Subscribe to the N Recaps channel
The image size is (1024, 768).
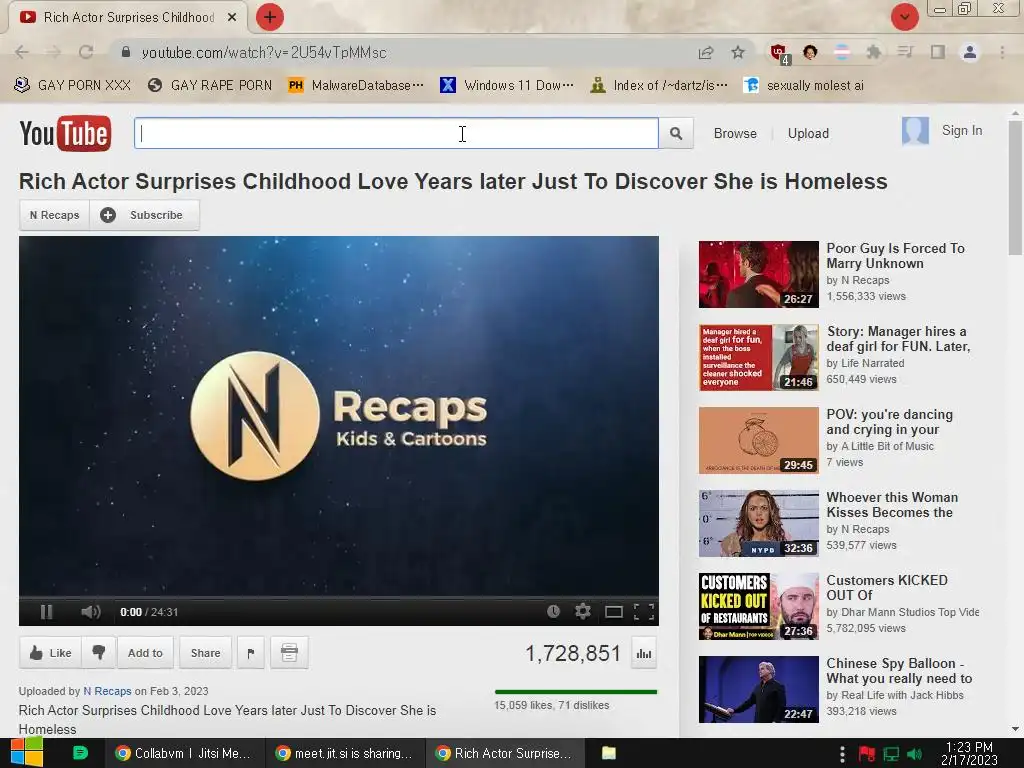coord(144,215)
